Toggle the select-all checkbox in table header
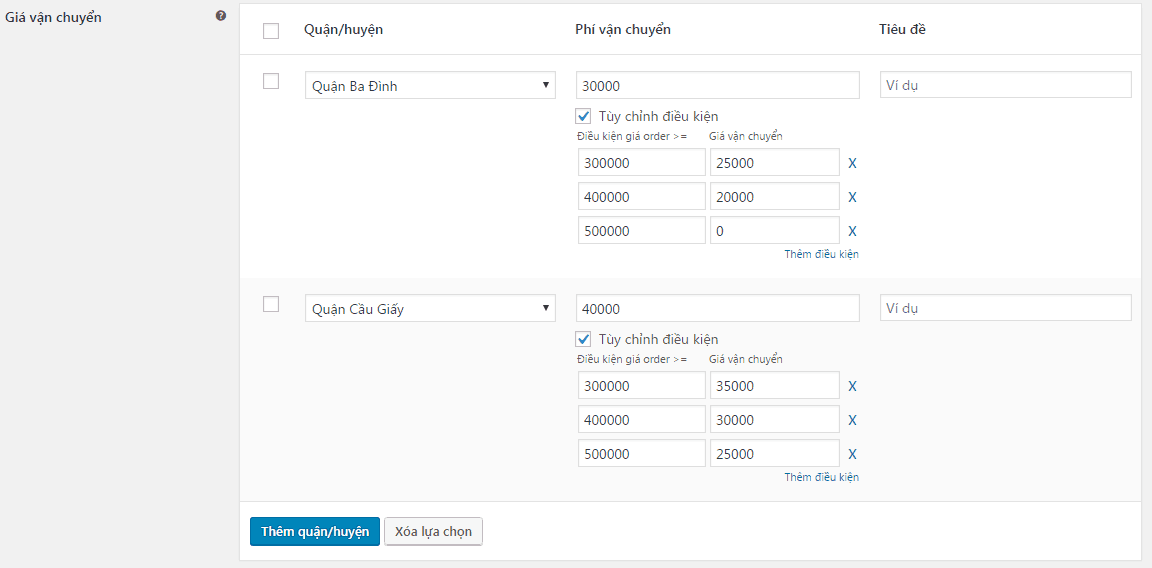The height and width of the screenshot is (568, 1152). [271, 31]
